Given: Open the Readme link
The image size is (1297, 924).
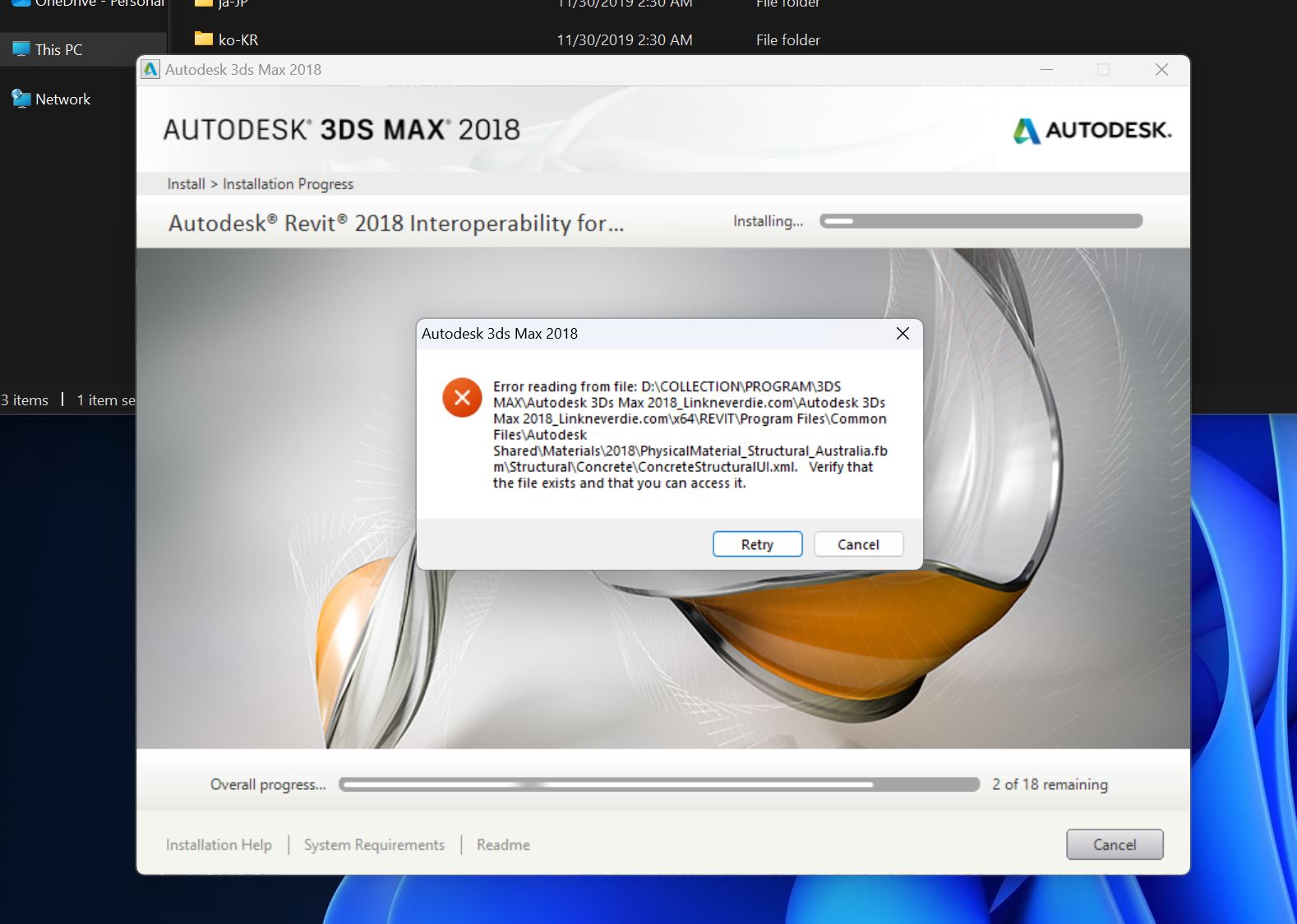Looking at the screenshot, I should click(x=503, y=844).
